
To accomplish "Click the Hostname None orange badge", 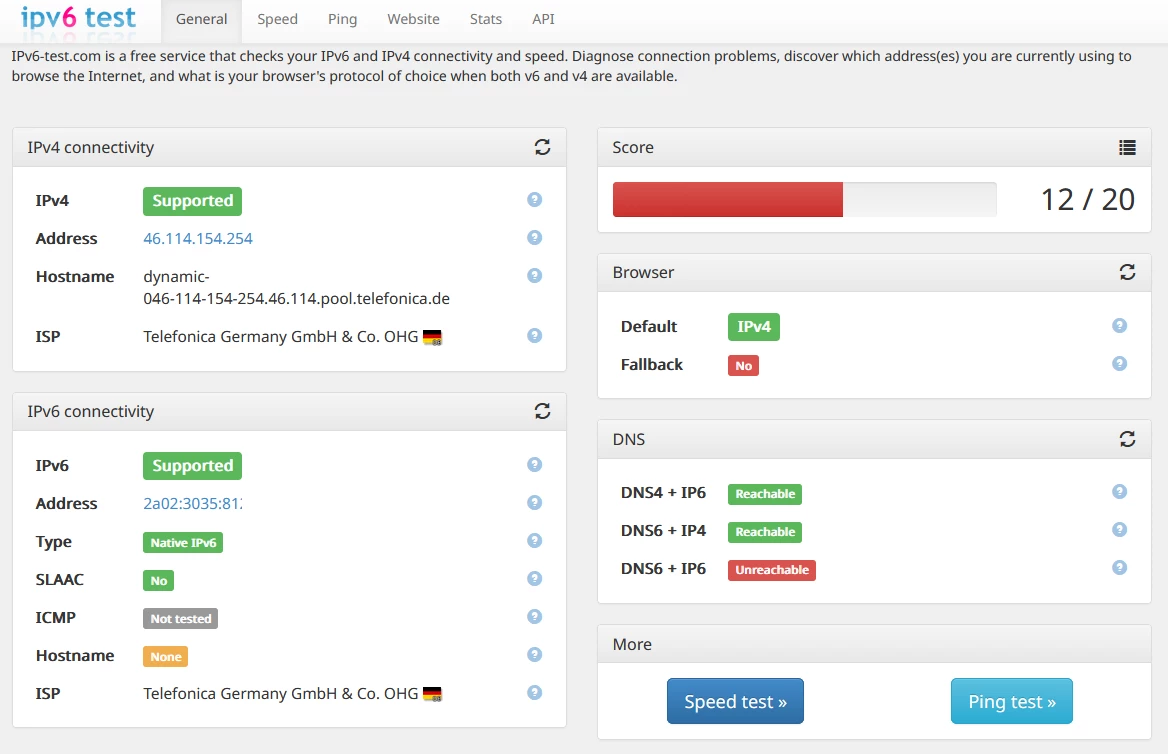I will click(165, 656).
